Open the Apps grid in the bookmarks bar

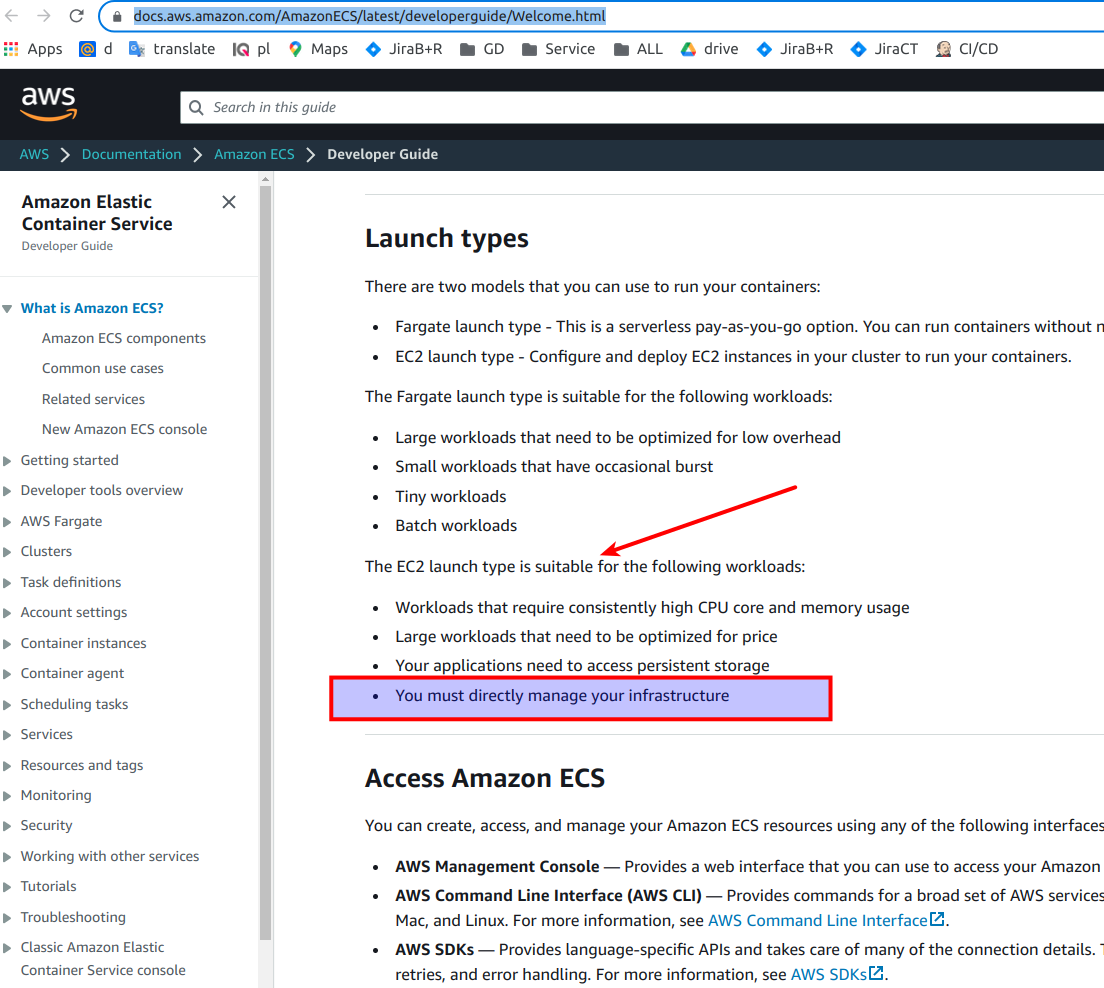pyautogui.click(x=11, y=48)
